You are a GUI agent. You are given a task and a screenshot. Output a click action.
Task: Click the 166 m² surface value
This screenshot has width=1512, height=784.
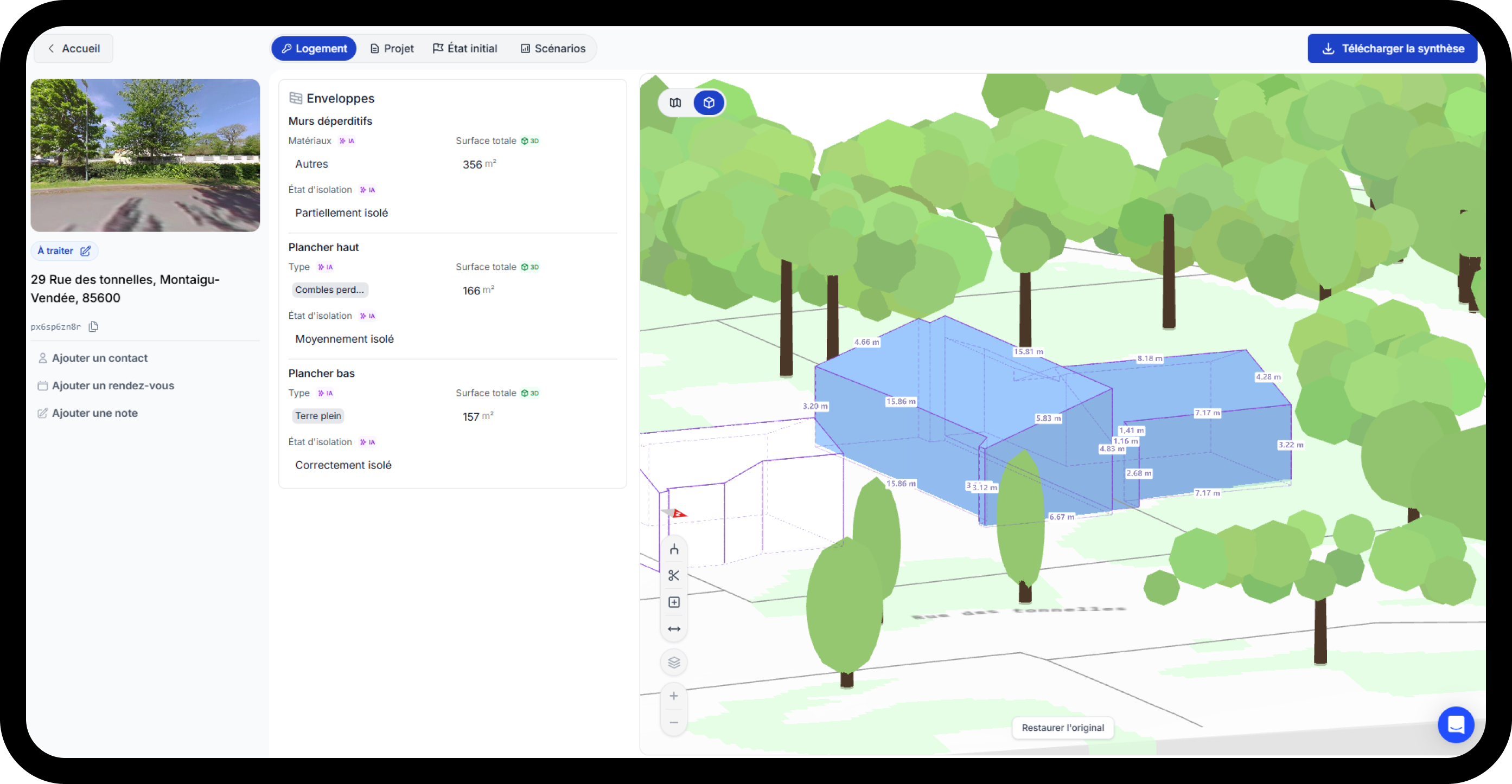[478, 290]
